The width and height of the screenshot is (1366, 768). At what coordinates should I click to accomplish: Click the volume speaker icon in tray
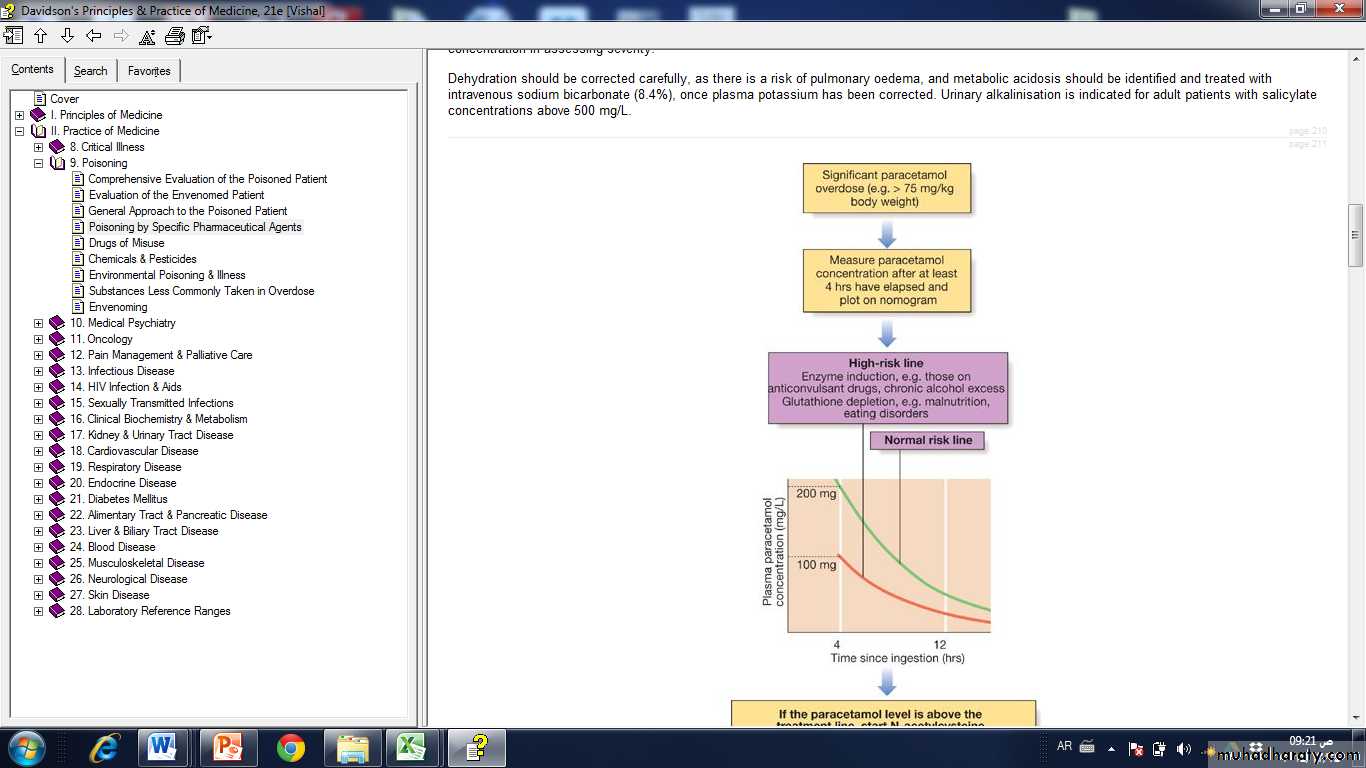(x=1183, y=748)
